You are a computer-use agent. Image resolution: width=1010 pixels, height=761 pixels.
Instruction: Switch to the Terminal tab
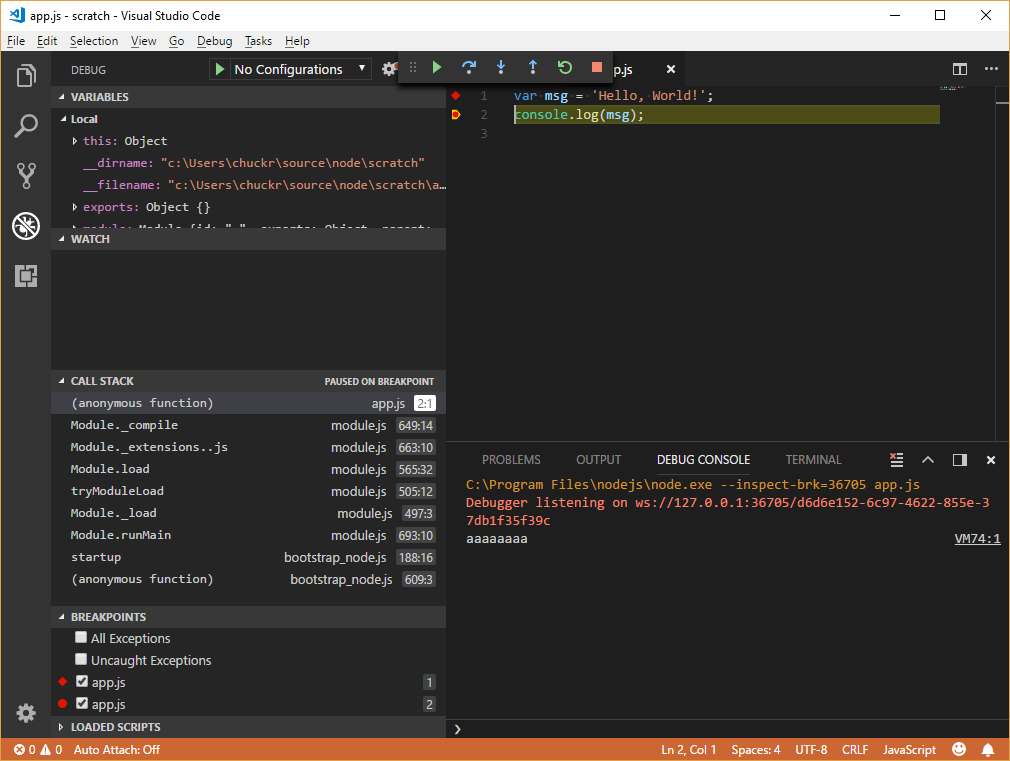point(813,460)
